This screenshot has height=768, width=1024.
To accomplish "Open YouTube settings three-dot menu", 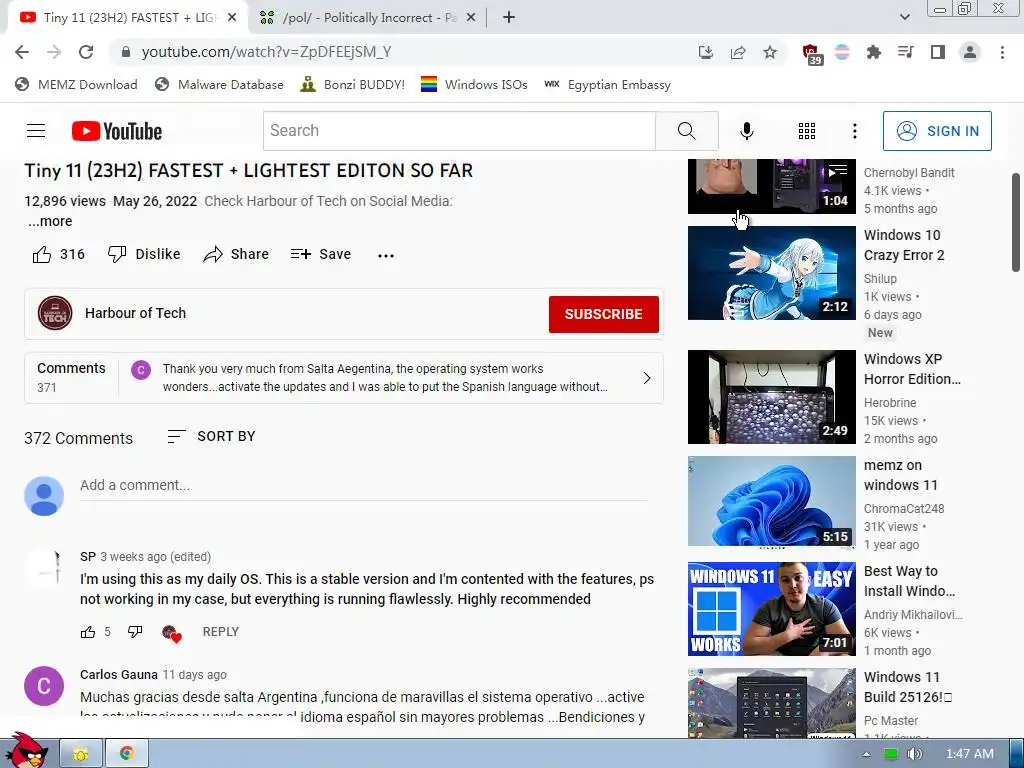I will click(x=854, y=131).
